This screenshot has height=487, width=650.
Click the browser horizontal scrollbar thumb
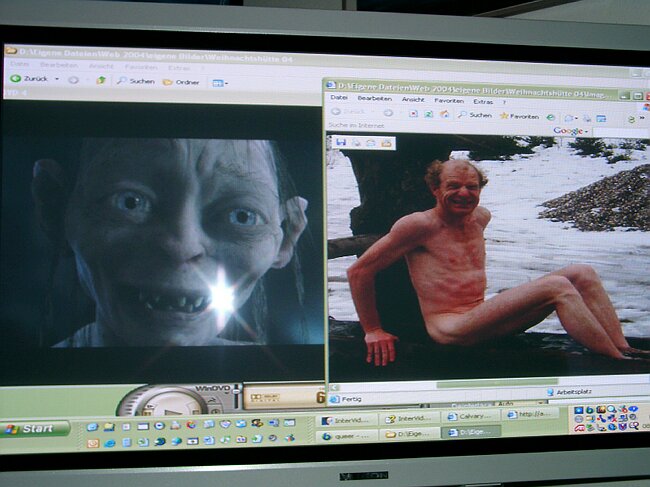(x=497, y=384)
